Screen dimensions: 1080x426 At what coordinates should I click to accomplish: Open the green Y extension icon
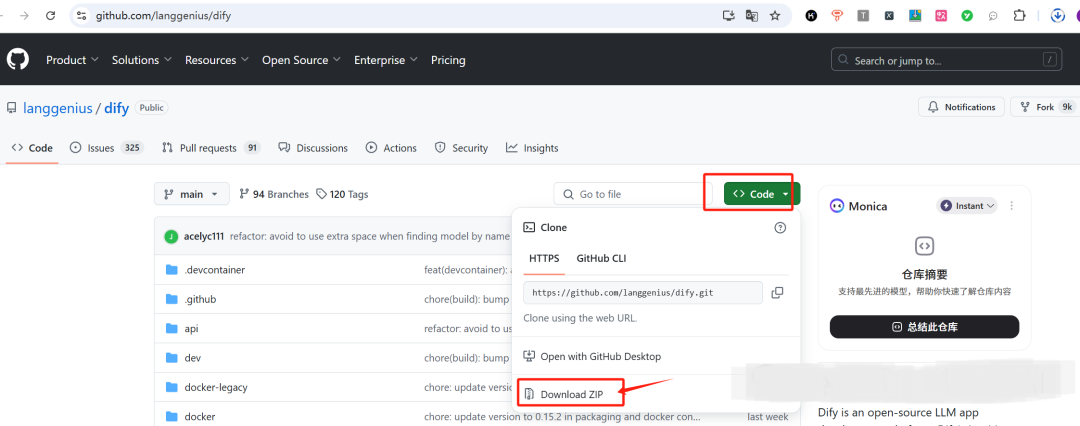pyautogui.click(x=967, y=15)
